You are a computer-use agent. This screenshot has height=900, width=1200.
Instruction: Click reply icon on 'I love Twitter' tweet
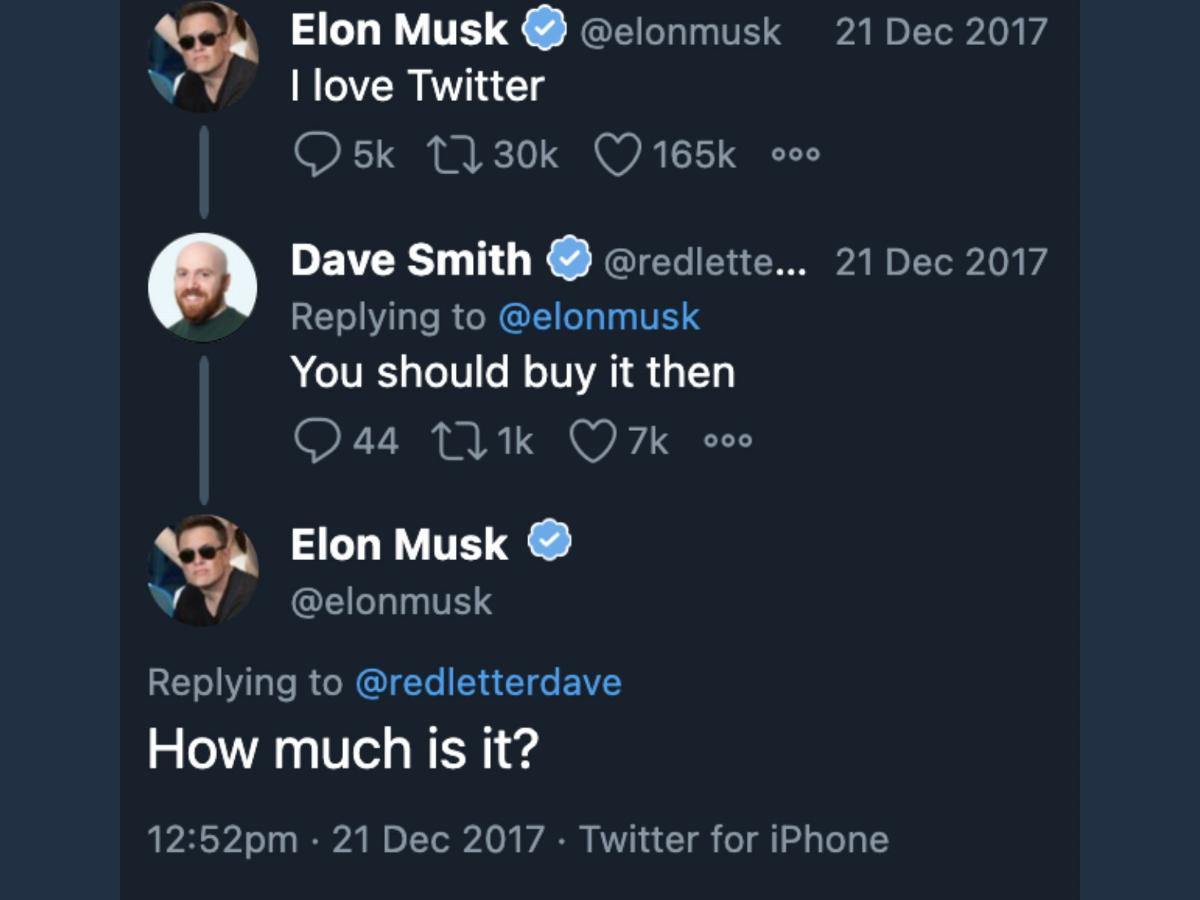[x=318, y=155]
